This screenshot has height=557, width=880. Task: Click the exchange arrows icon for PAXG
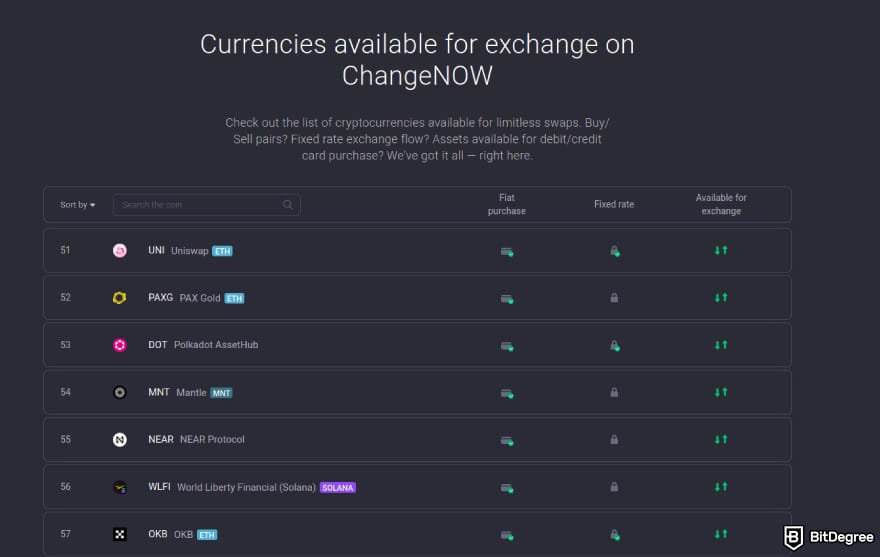pyautogui.click(x=721, y=297)
